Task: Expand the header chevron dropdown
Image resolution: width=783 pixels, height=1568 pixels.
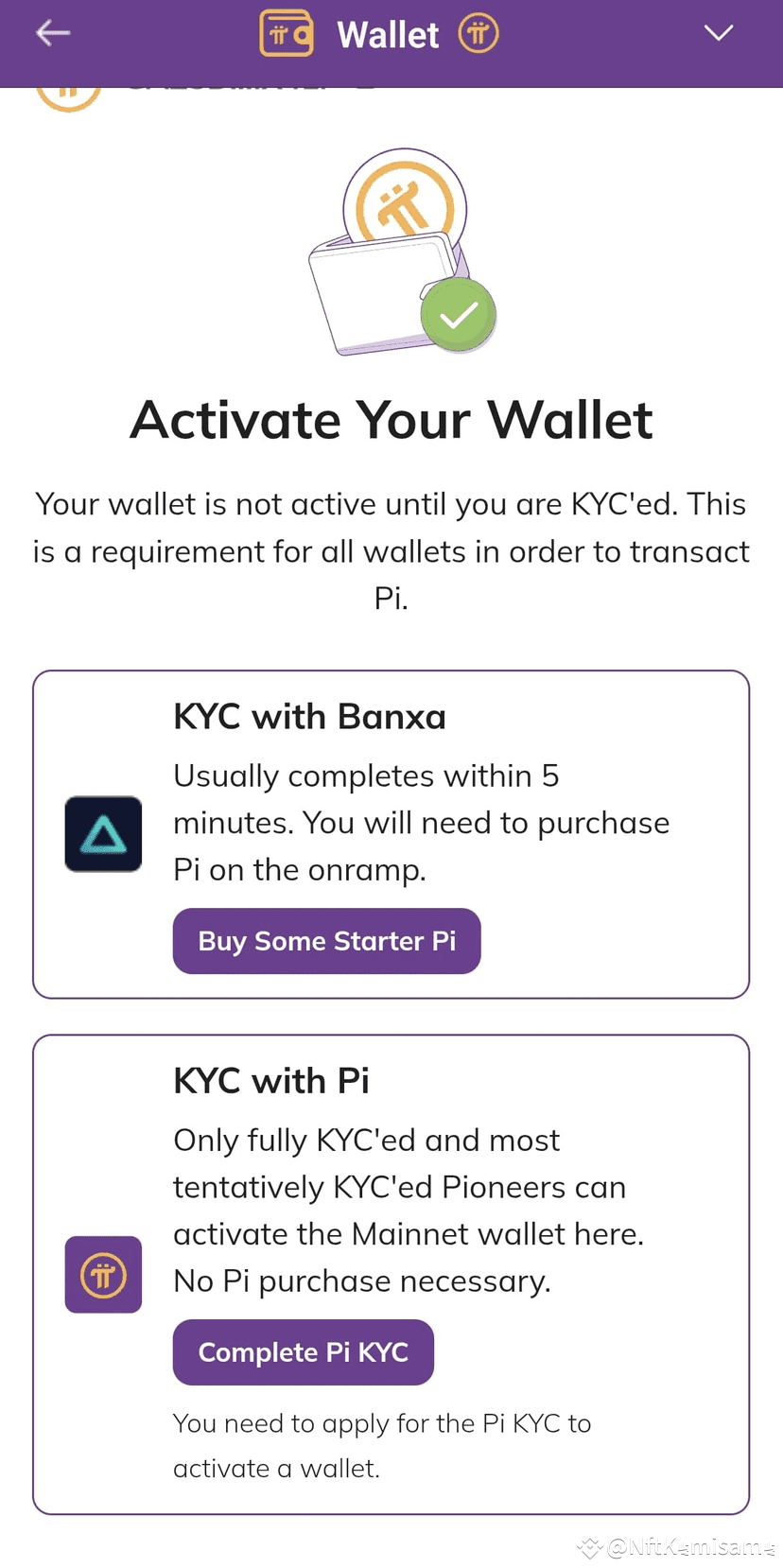Action: tap(719, 33)
